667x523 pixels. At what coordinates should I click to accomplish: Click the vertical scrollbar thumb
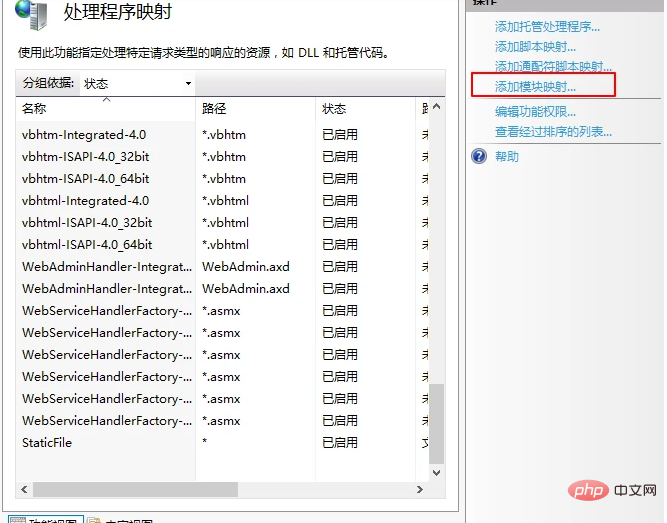[436, 424]
